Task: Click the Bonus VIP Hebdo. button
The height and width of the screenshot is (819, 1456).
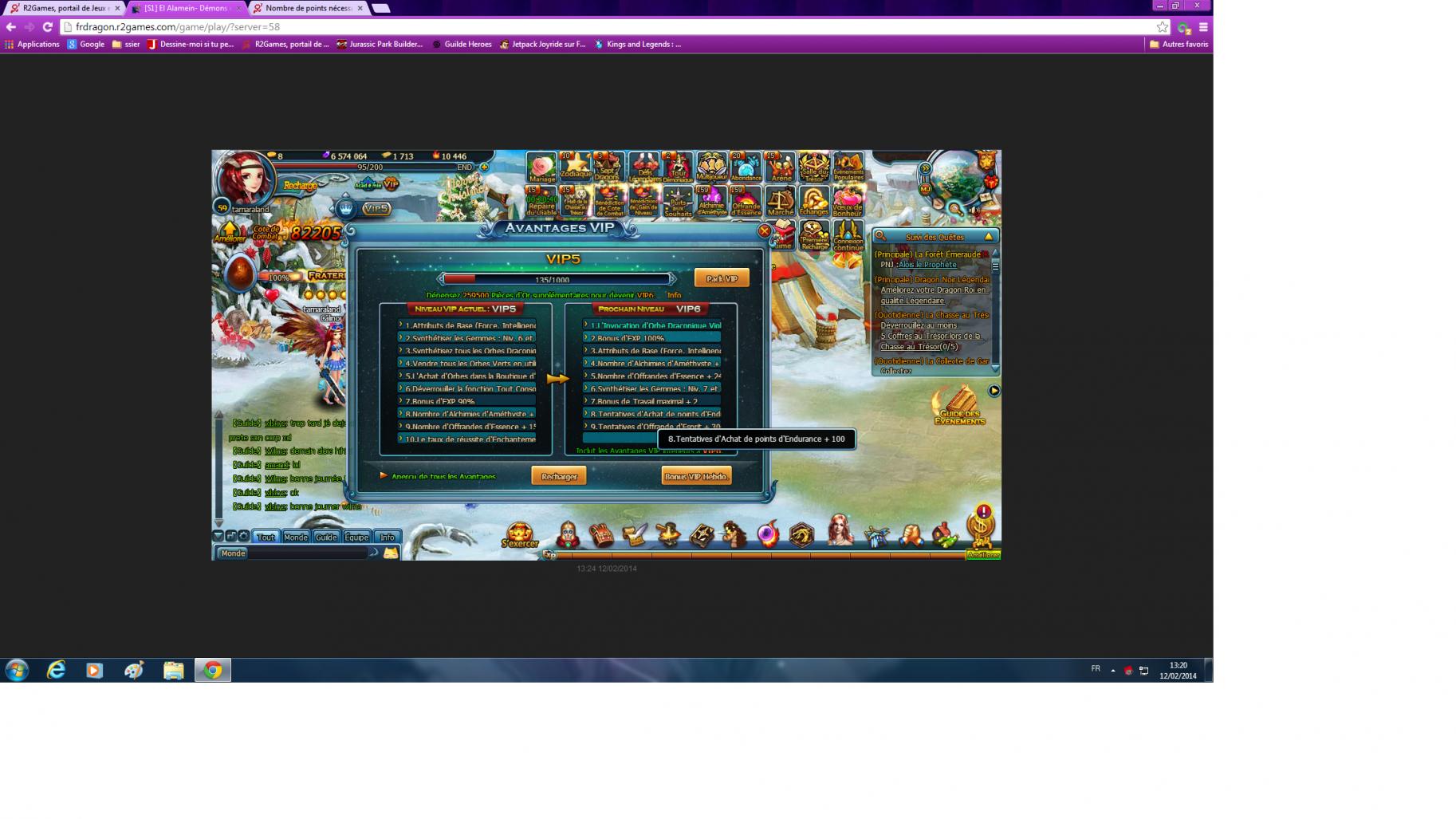Action: (x=696, y=477)
